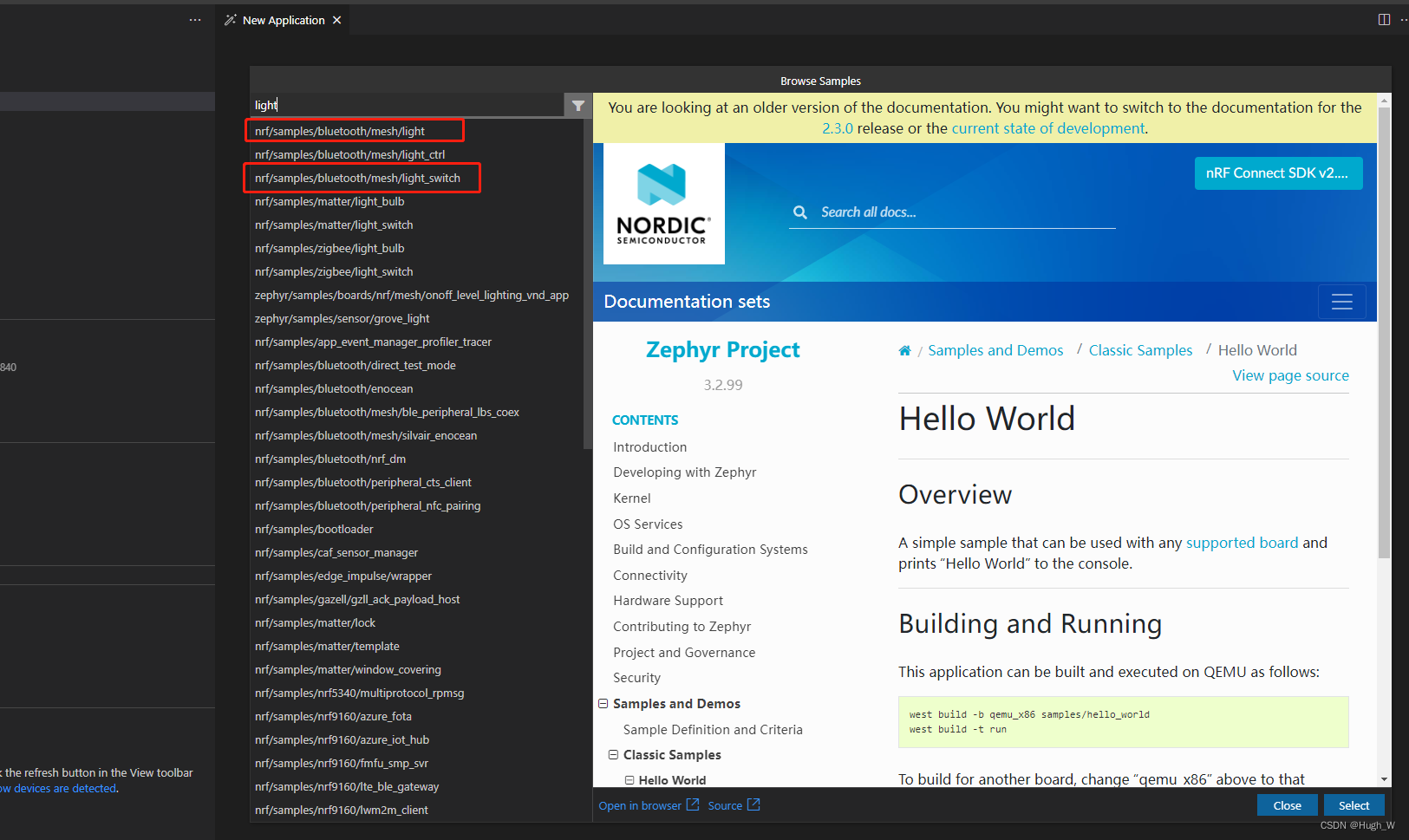
Task: Open the more actions ellipsis in the sidebar header
Action: tap(195, 20)
